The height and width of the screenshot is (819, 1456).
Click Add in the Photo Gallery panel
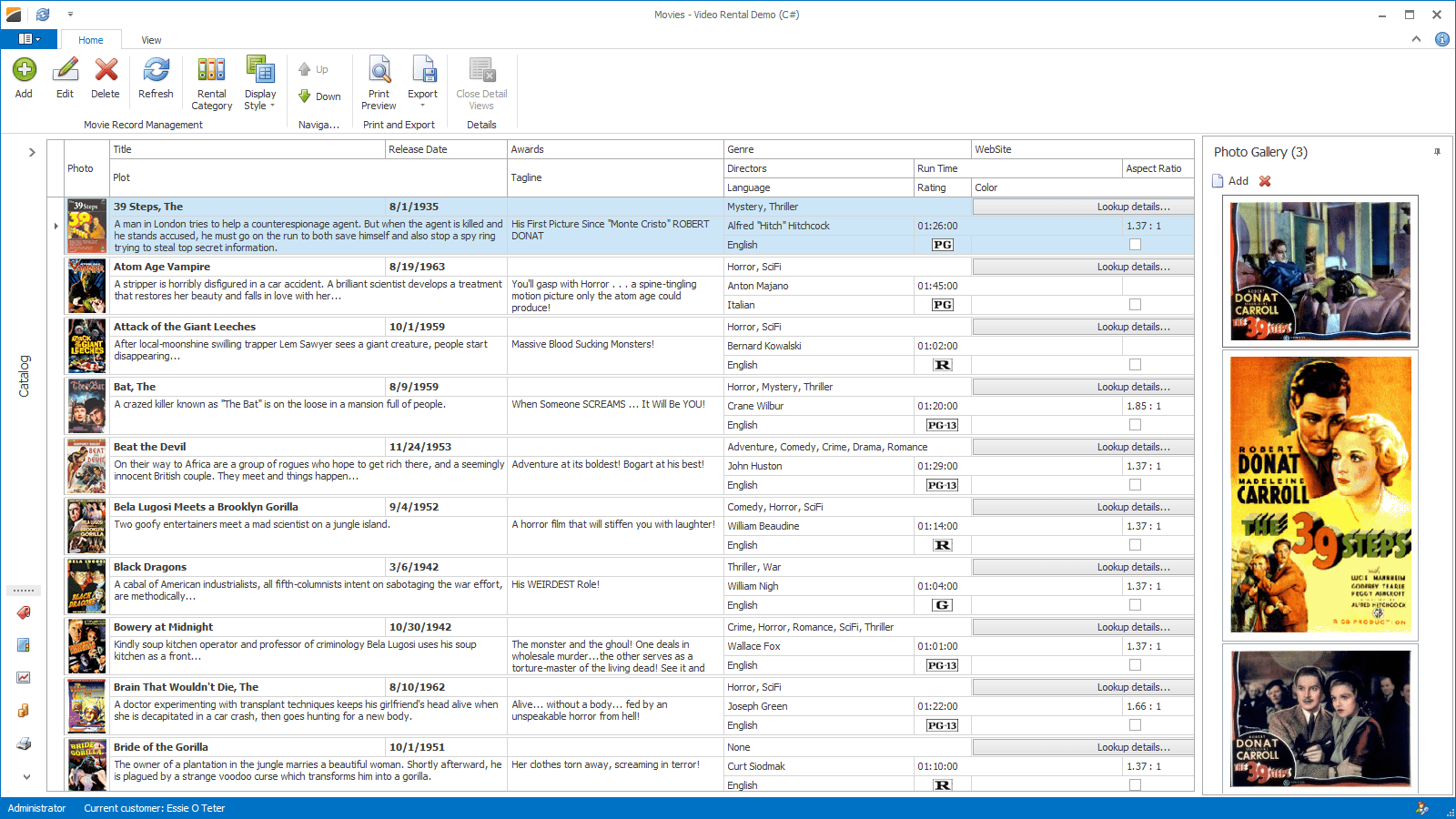tap(1231, 180)
